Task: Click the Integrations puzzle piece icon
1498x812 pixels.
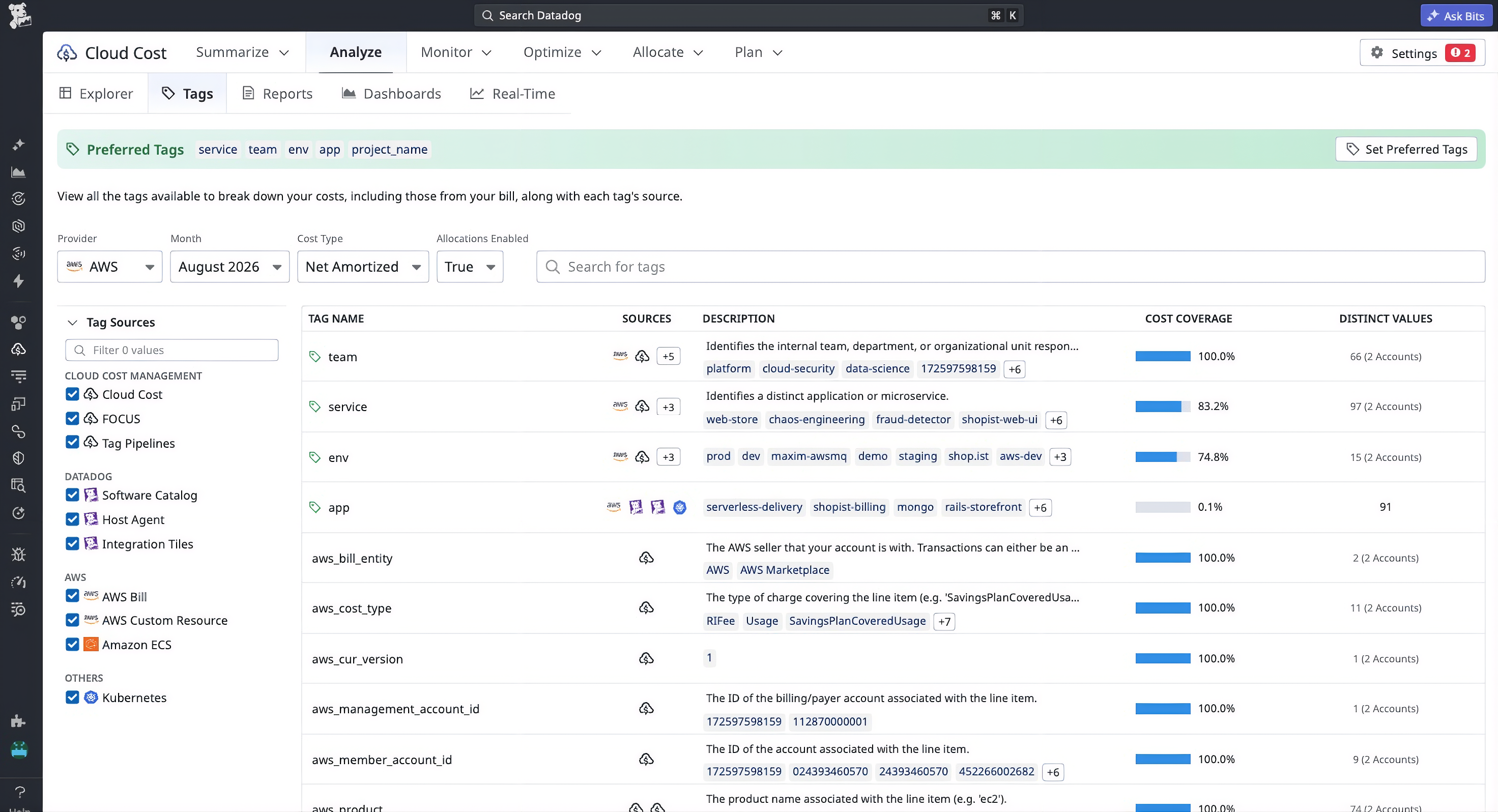Action: (x=19, y=721)
